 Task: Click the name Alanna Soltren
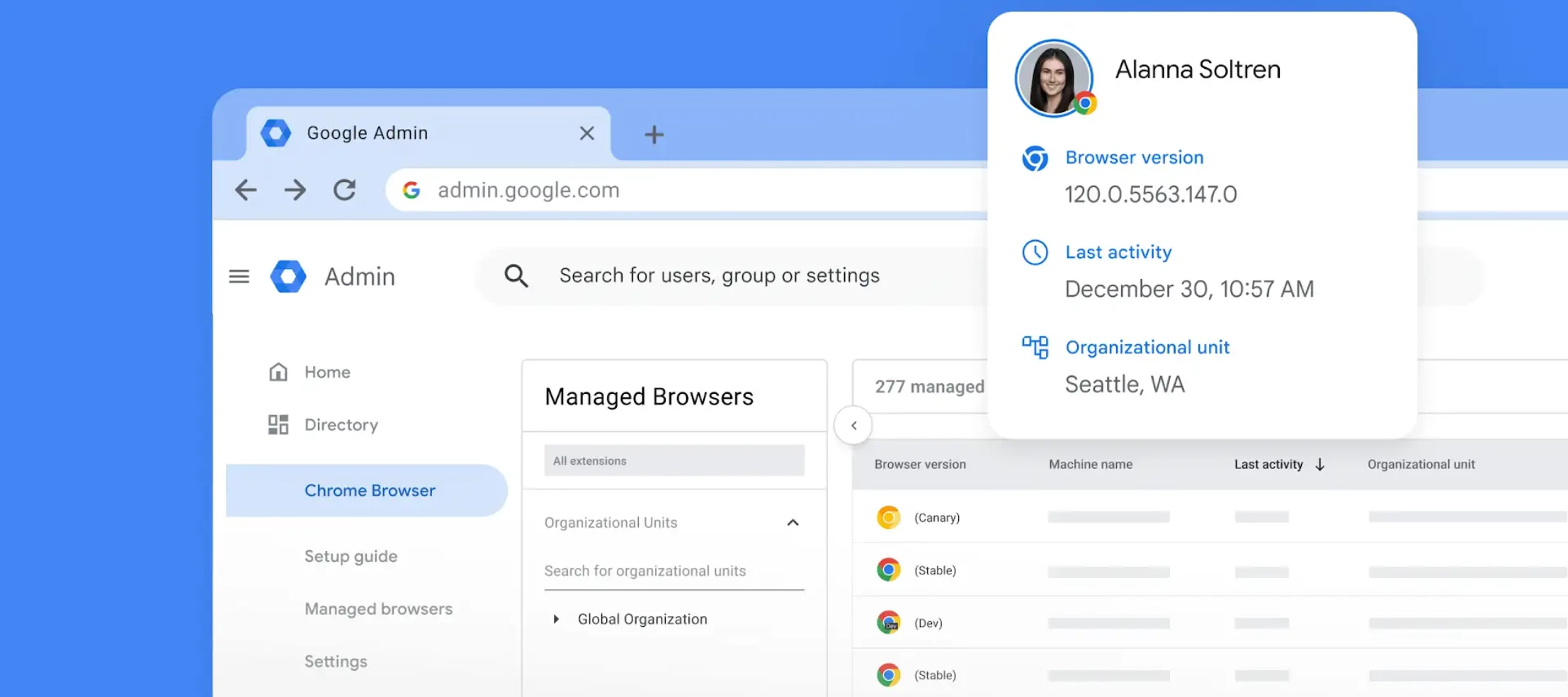(1198, 69)
